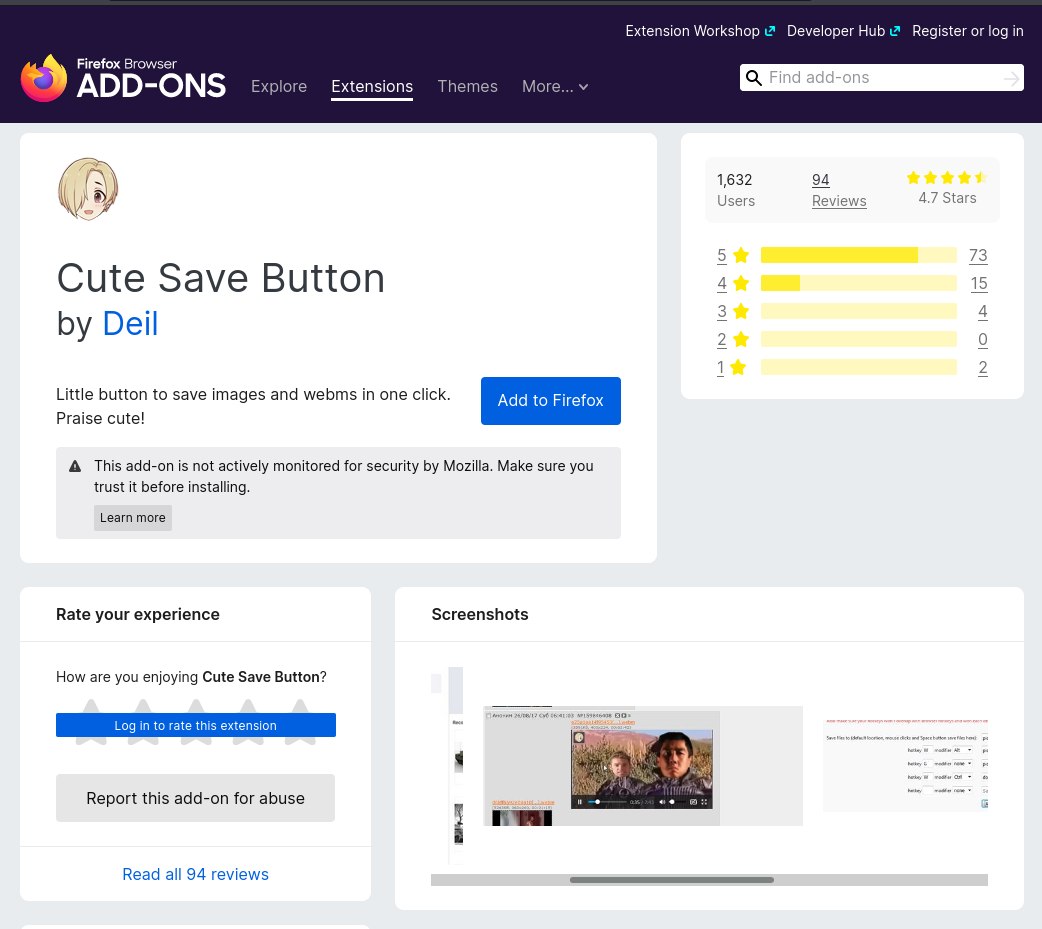Click the 'Screenshots' section heading

[x=480, y=615]
